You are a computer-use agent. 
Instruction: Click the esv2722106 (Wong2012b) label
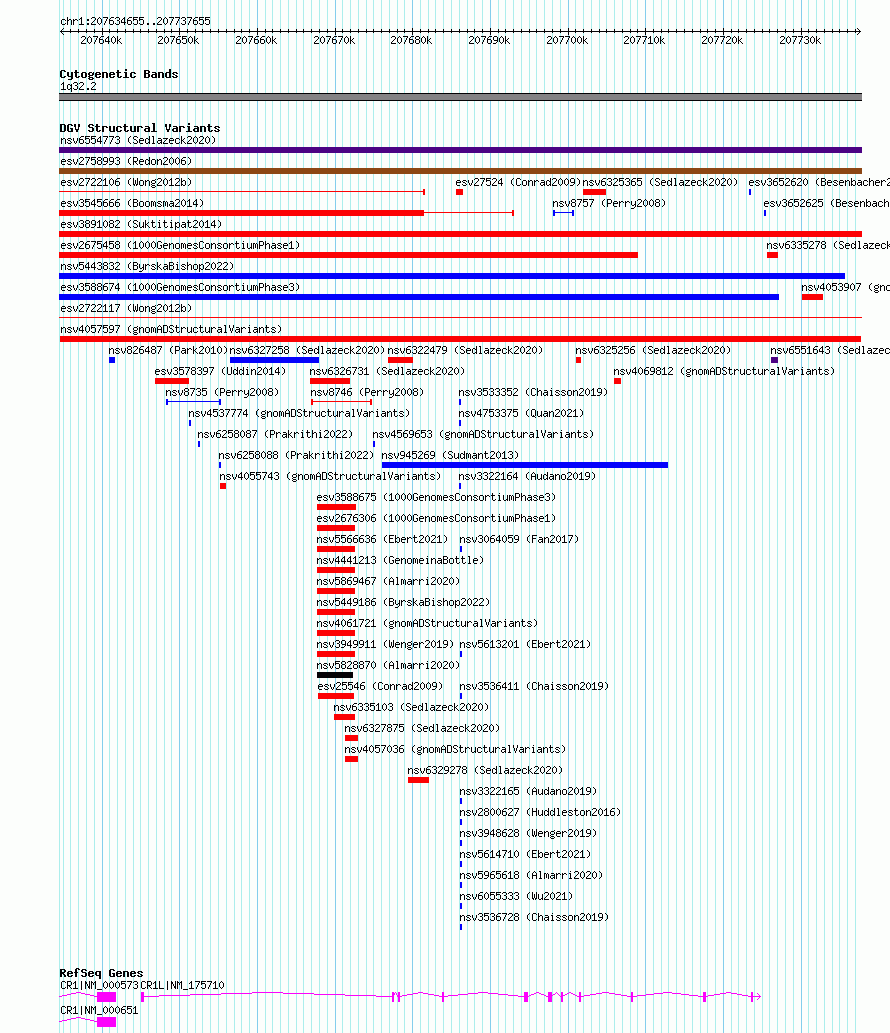pyautogui.click(x=126, y=182)
